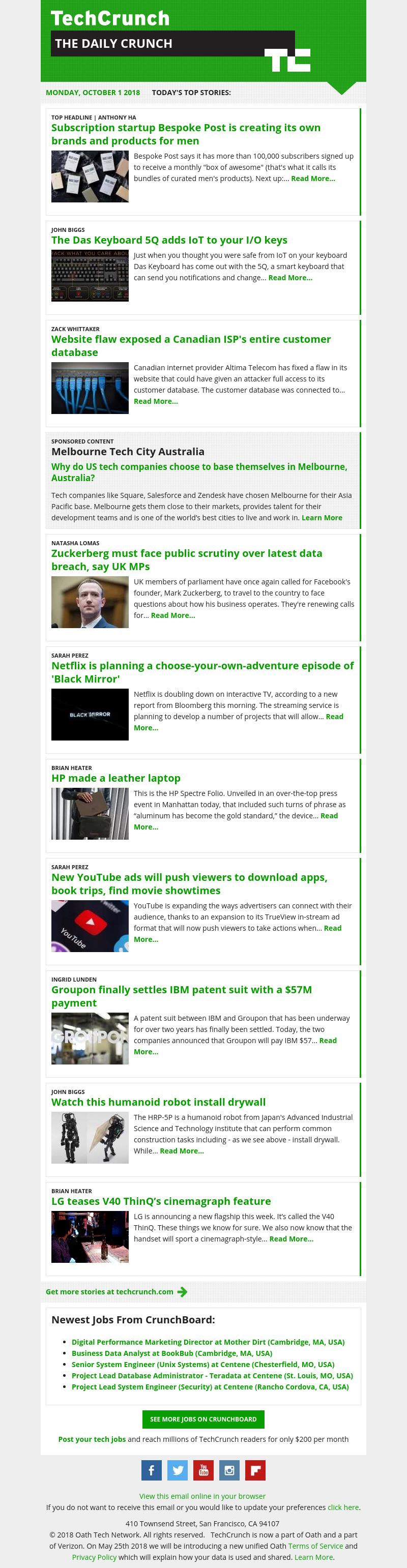Screen dimensions: 407x1568
Task: Open the Flipboard social icon
Action: coord(255,1470)
